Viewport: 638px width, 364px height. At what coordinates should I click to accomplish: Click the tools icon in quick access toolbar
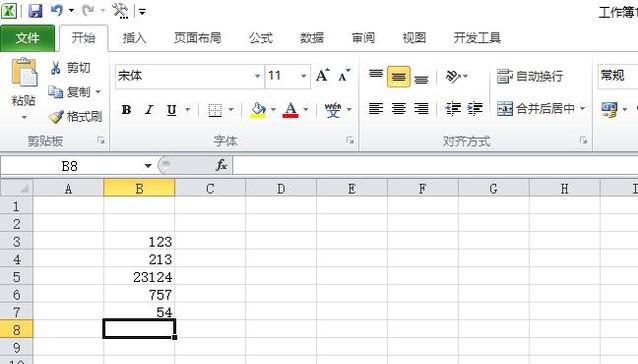120,11
